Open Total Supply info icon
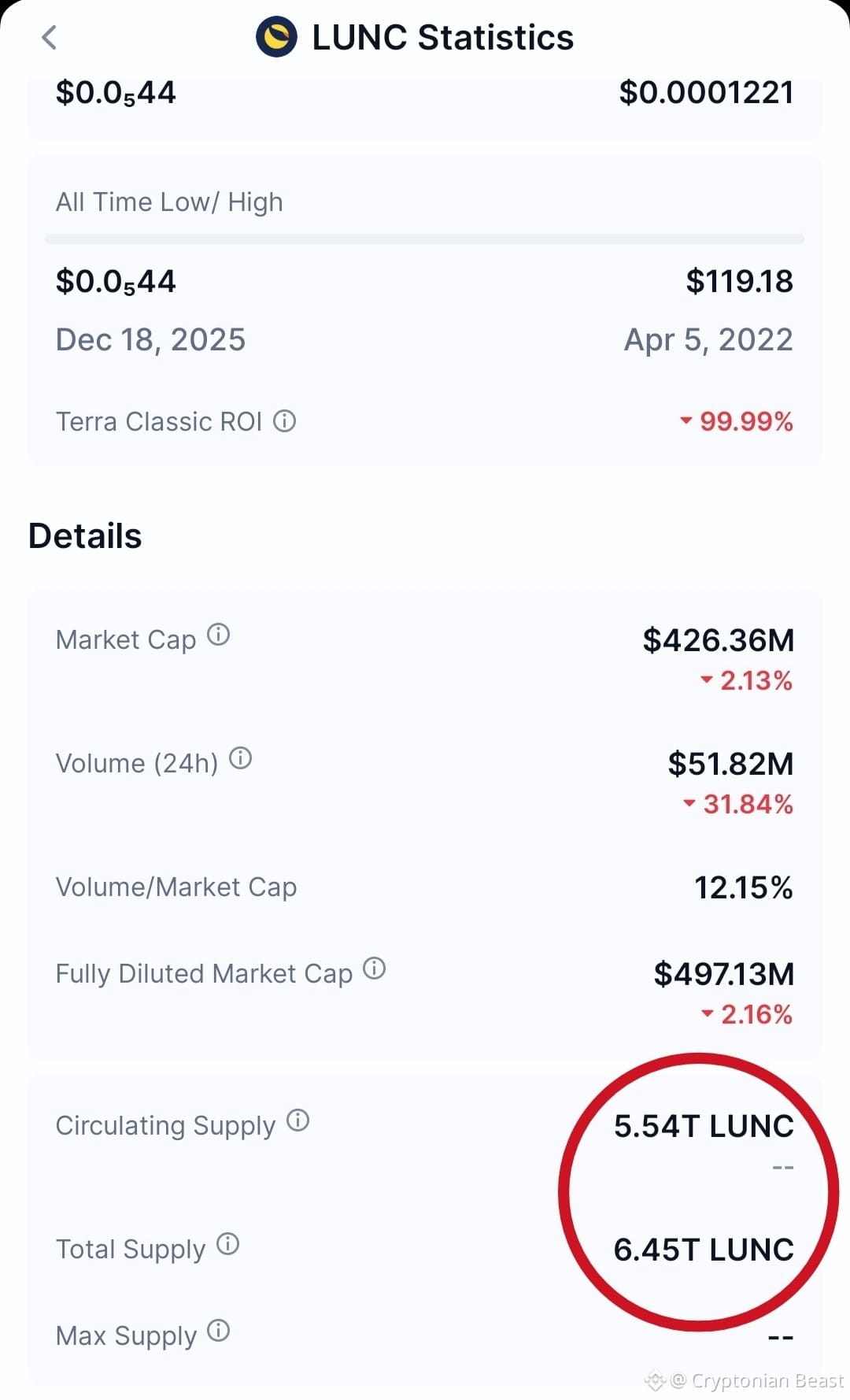Image resolution: width=850 pixels, height=1400 pixels. click(x=227, y=1244)
